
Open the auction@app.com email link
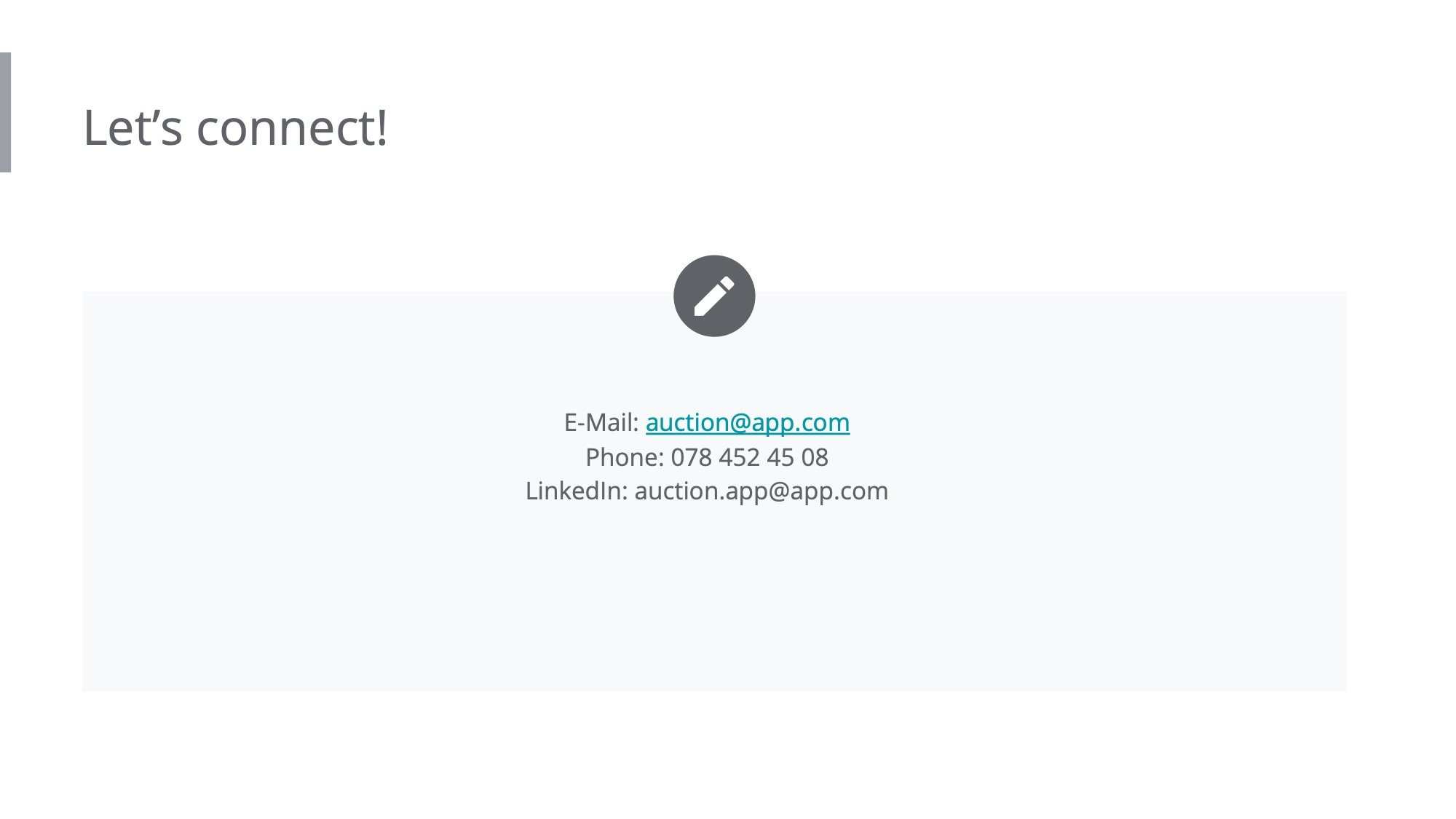click(x=748, y=422)
